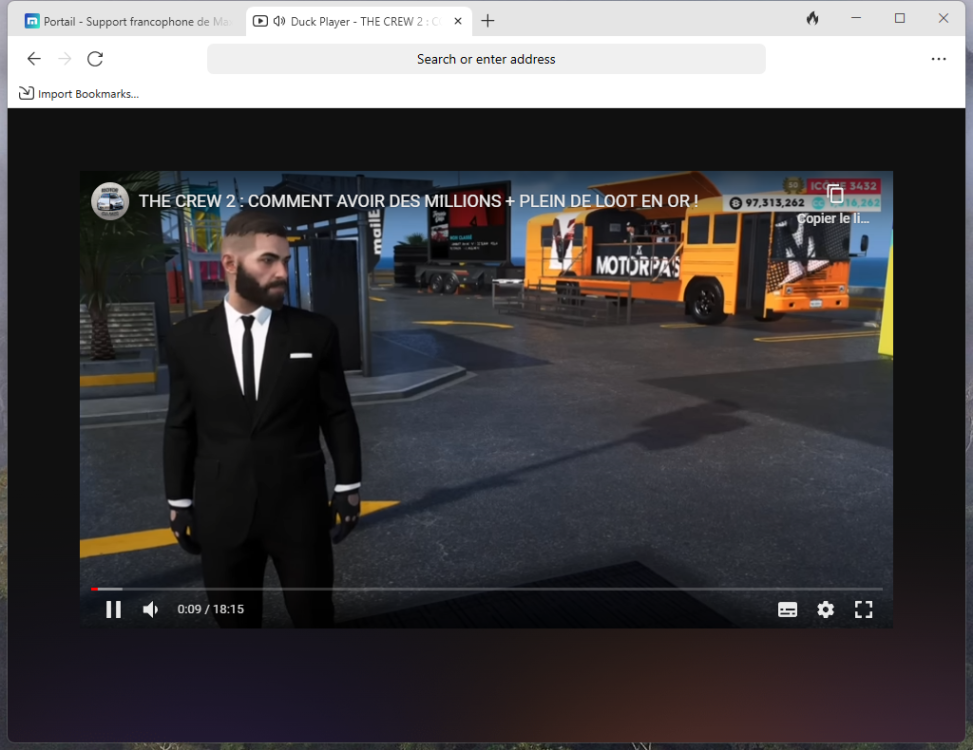Close the Duck Player tab
This screenshot has height=750, width=973.
pos(458,21)
